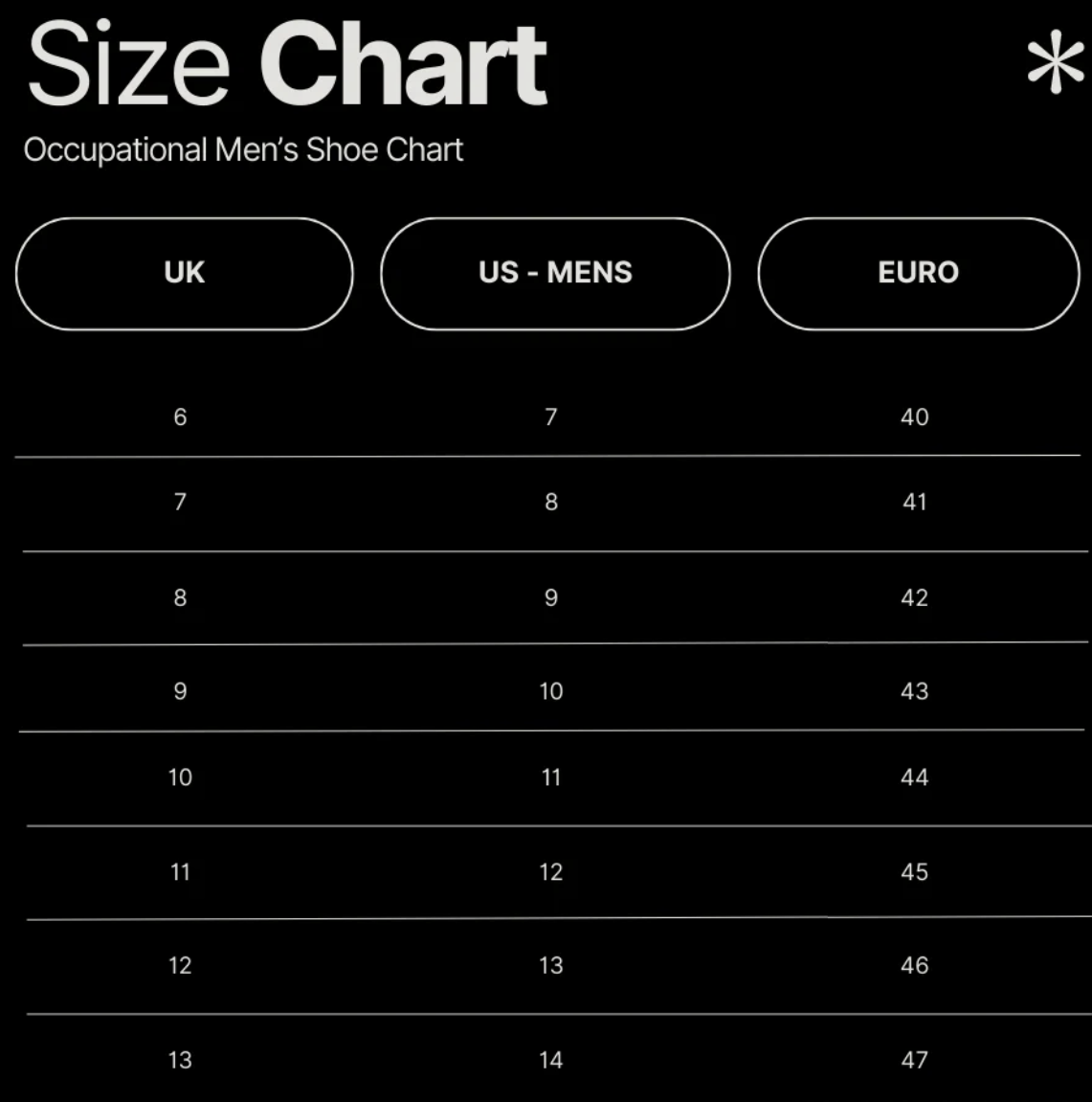
Task: Click Euro size 46 cell
Action: [x=914, y=965]
